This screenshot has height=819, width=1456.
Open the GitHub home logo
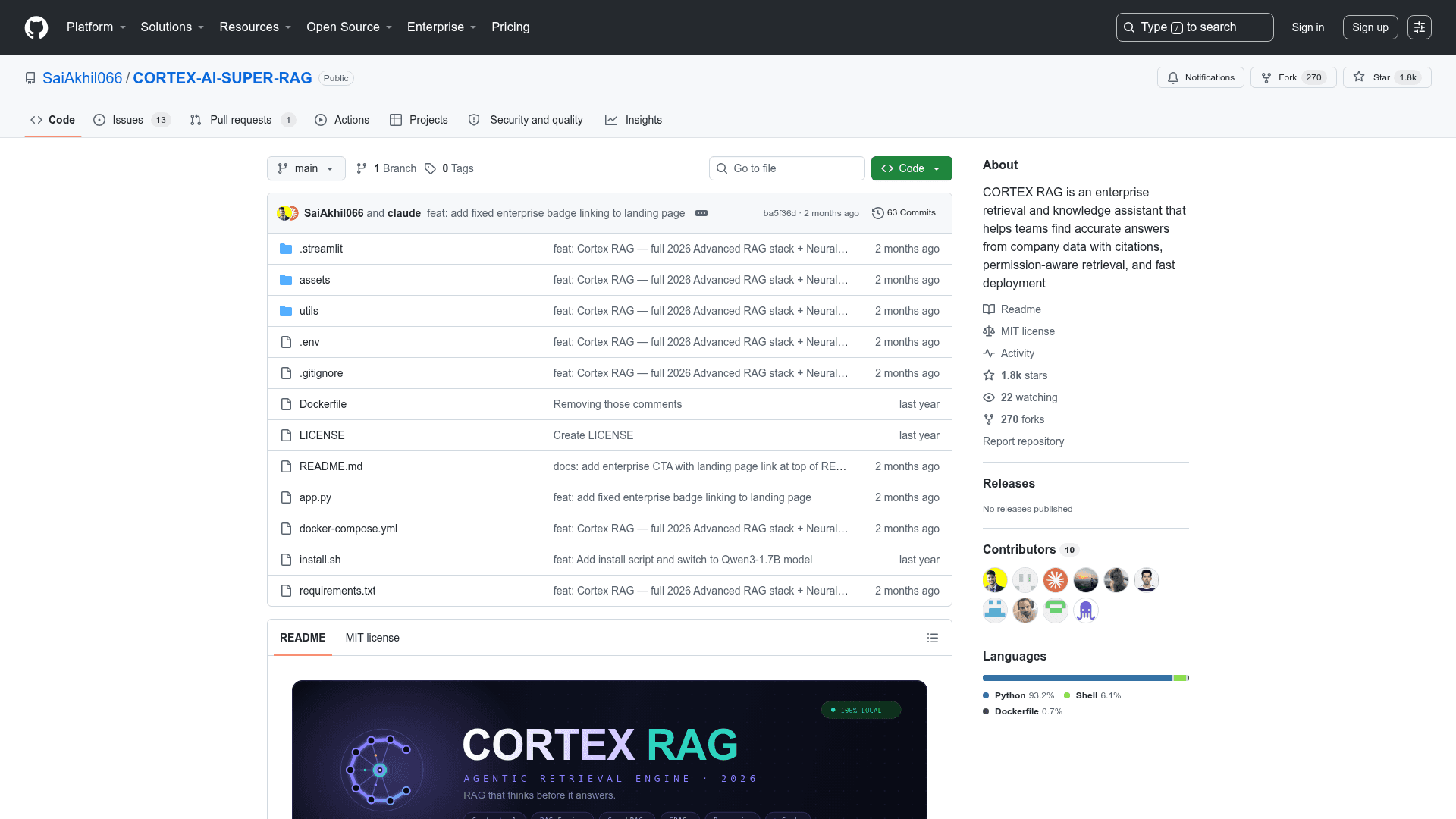pyautogui.click(x=36, y=27)
